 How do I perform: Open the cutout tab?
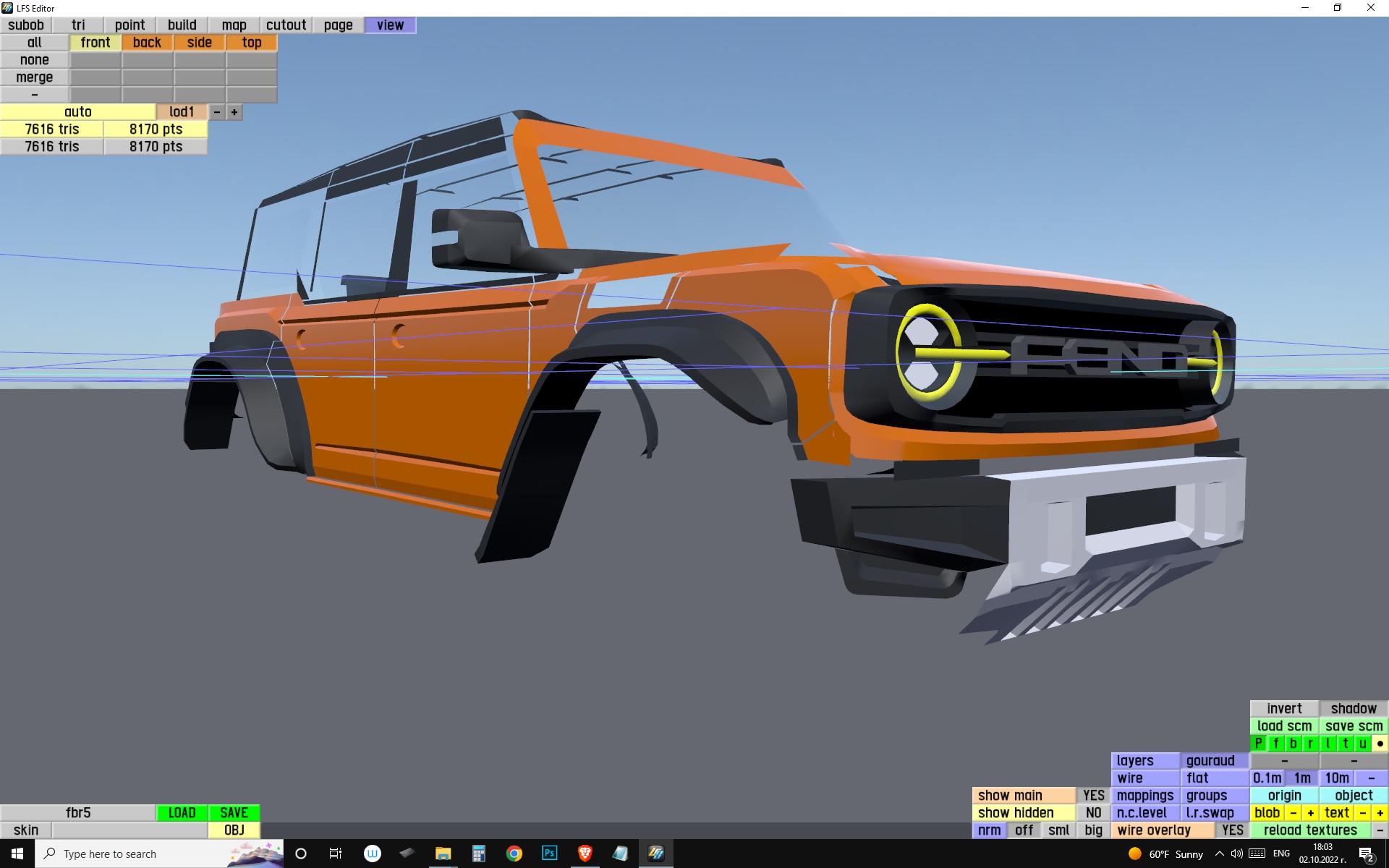point(286,25)
